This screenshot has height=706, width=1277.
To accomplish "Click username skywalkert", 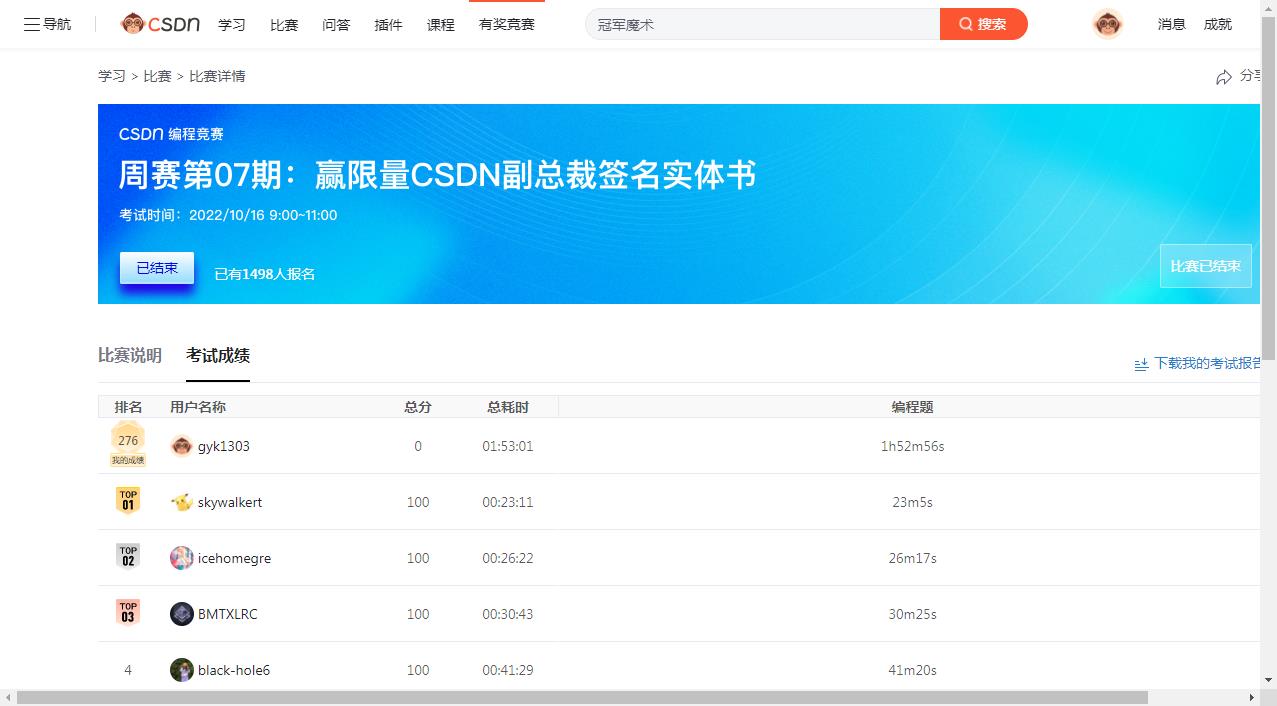I will tap(230, 502).
